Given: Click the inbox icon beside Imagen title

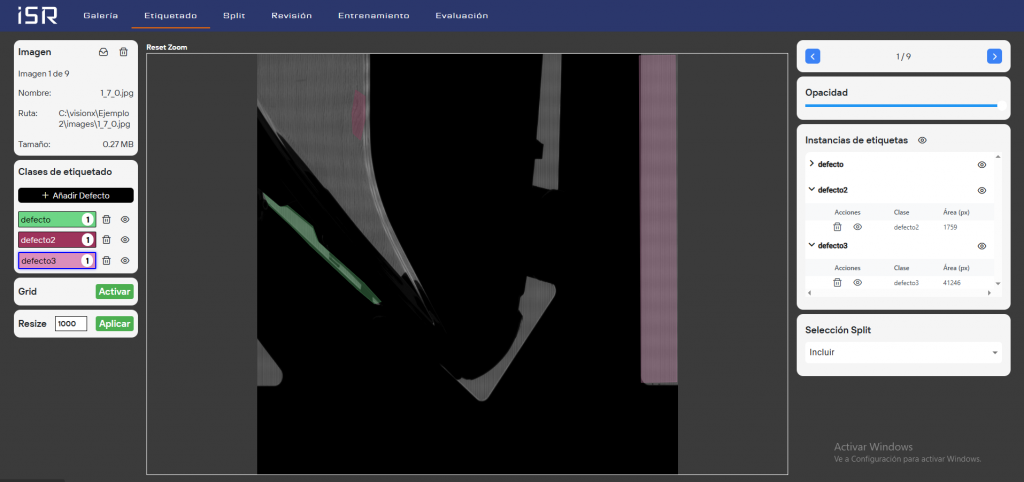Looking at the screenshot, I should (103, 52).
